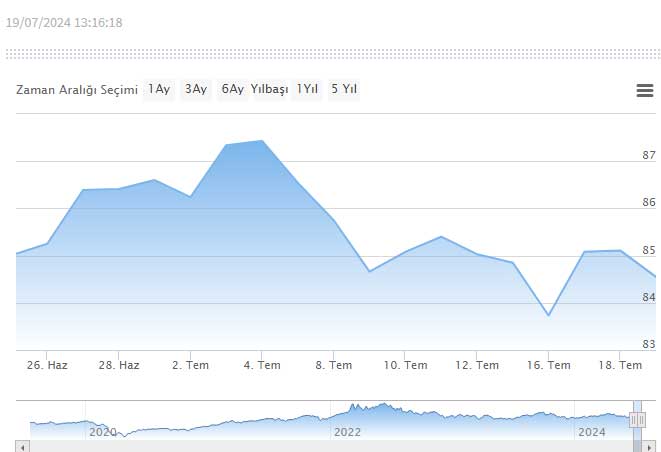Screen dimensions: 661x452
Task: Open the chart hamburger menu
Action: pyautogui.click(x=645, y=91)
